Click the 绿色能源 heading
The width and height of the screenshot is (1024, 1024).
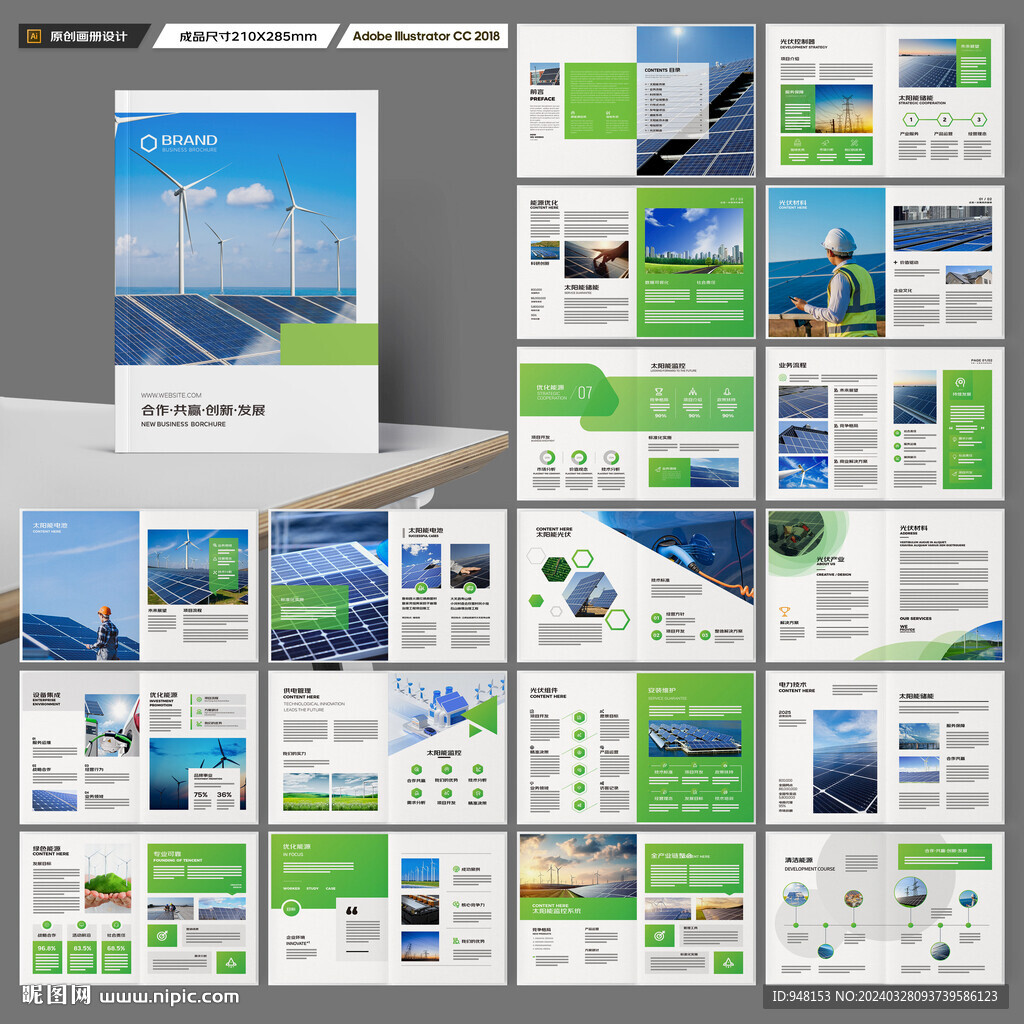pyautogui.click(x=46, y=848)
